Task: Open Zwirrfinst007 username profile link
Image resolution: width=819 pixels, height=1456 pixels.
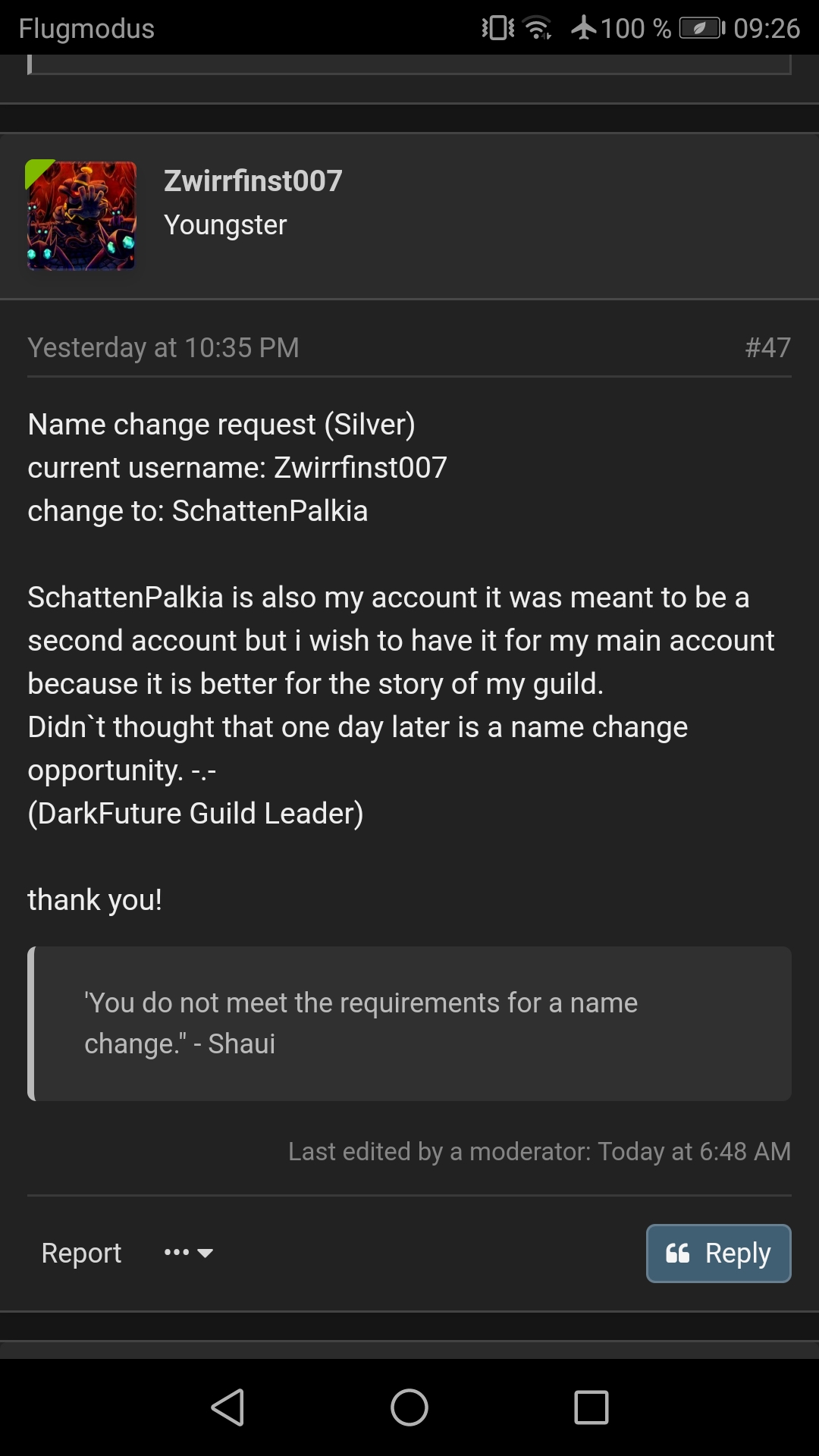Action: pyautogui.click(x=253, y=180)
